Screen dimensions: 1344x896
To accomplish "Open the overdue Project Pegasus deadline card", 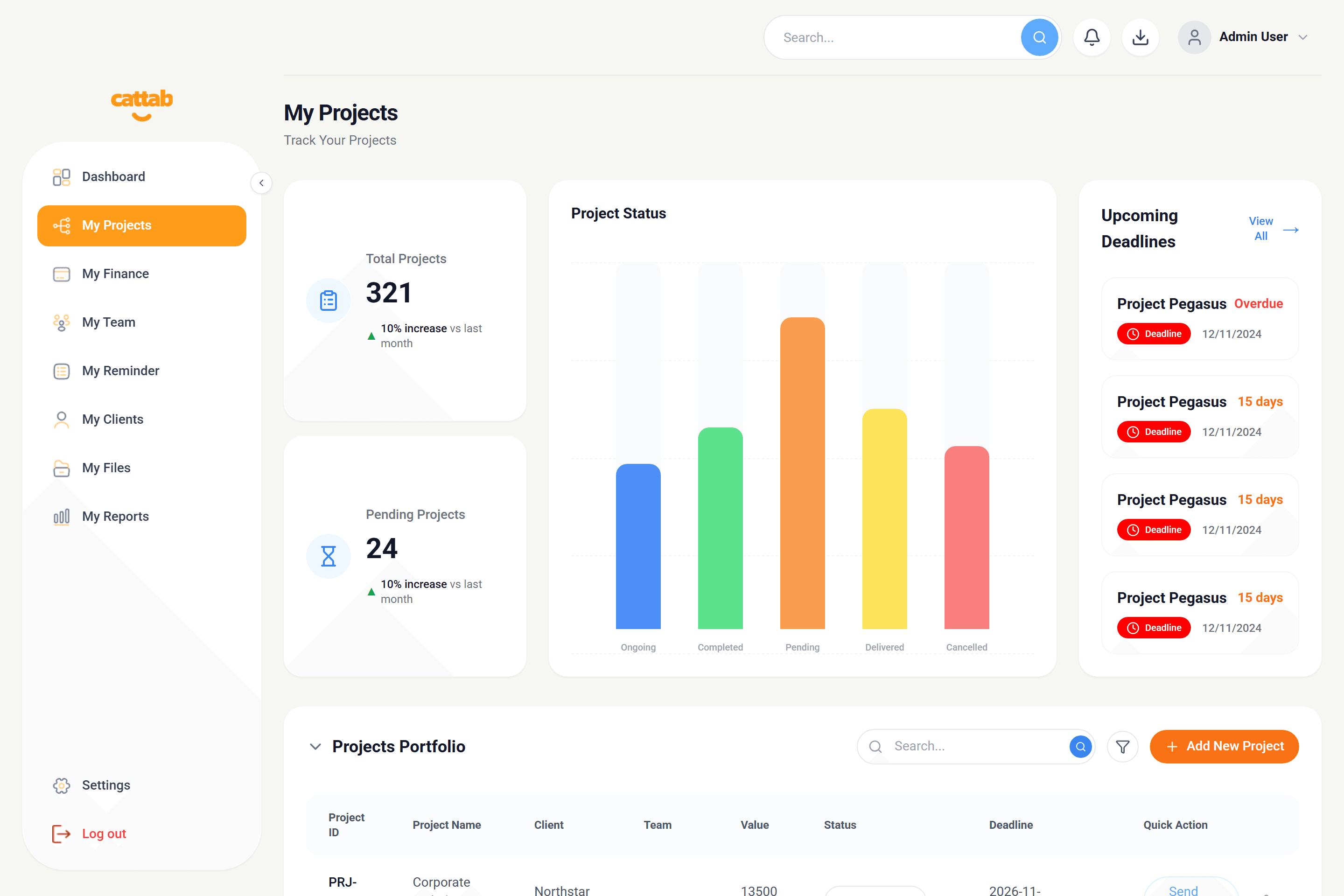I will [1200, 319].
